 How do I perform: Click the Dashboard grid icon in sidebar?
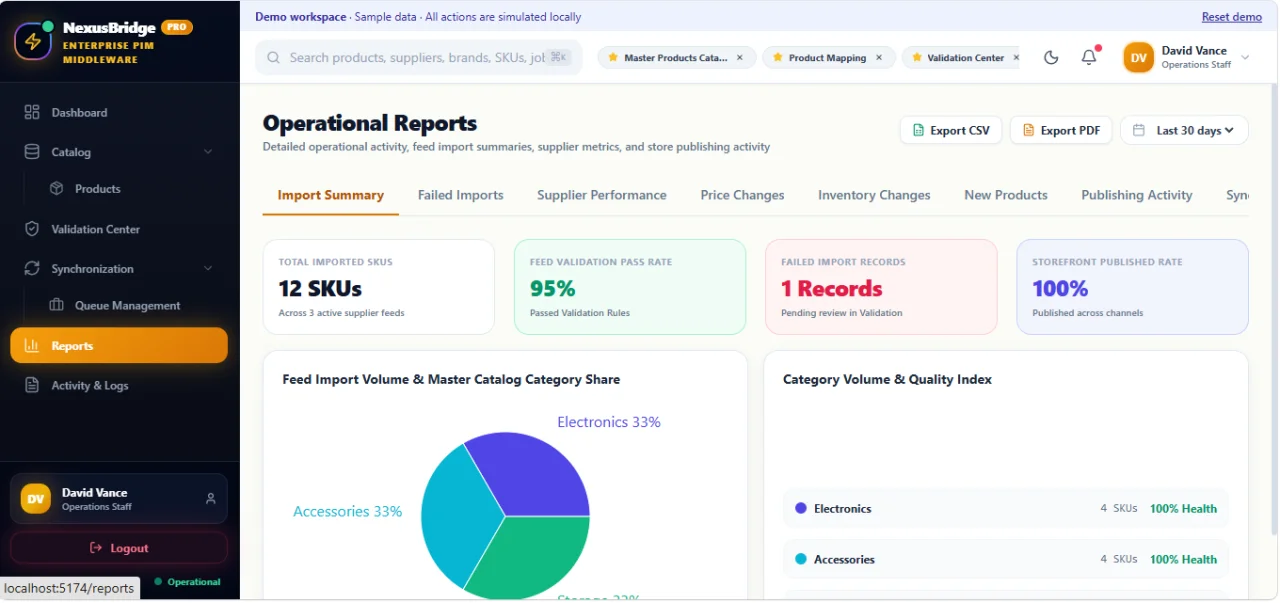(32, 112)
